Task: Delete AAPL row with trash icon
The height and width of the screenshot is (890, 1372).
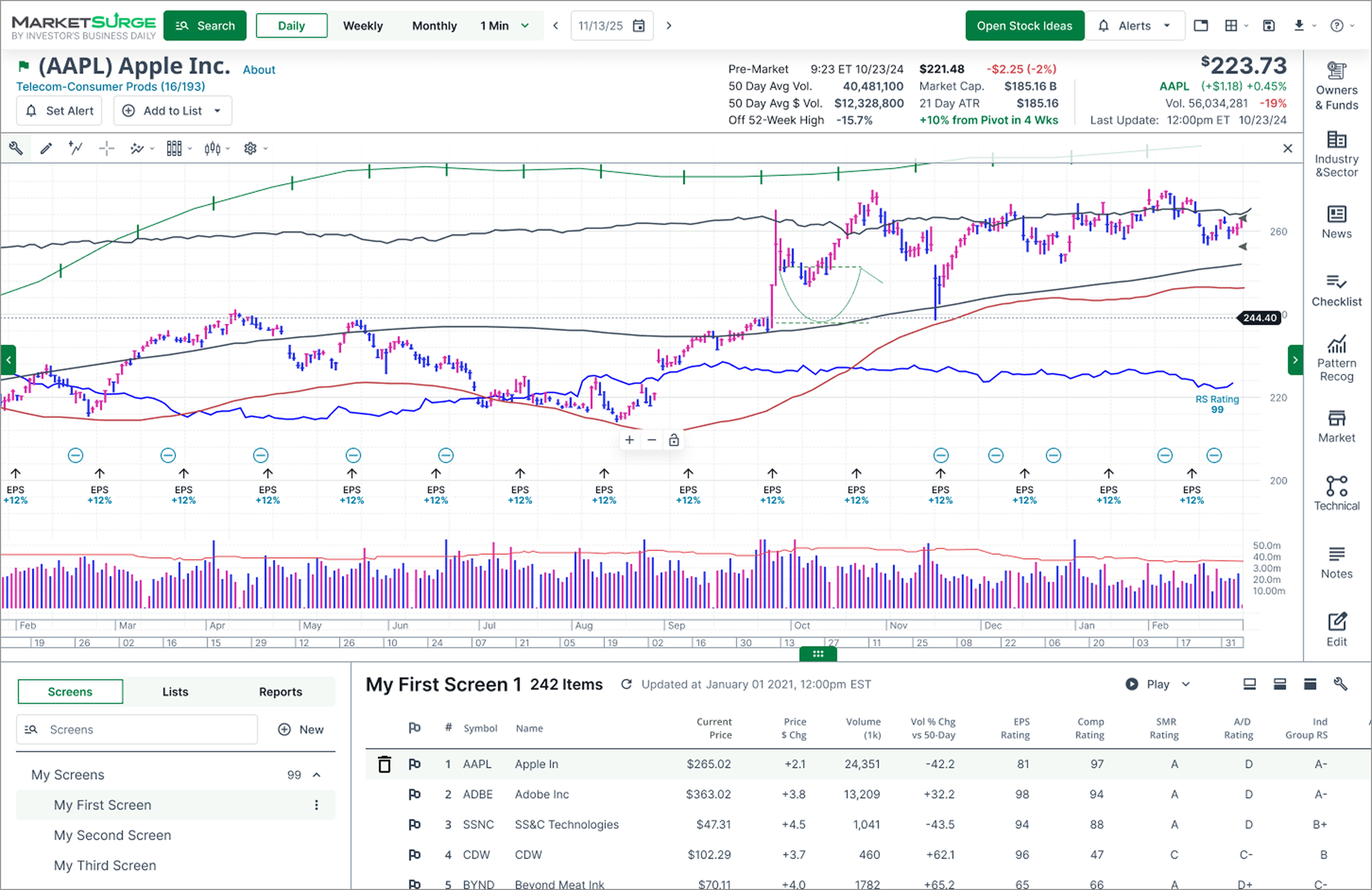Action: [385, 764]
